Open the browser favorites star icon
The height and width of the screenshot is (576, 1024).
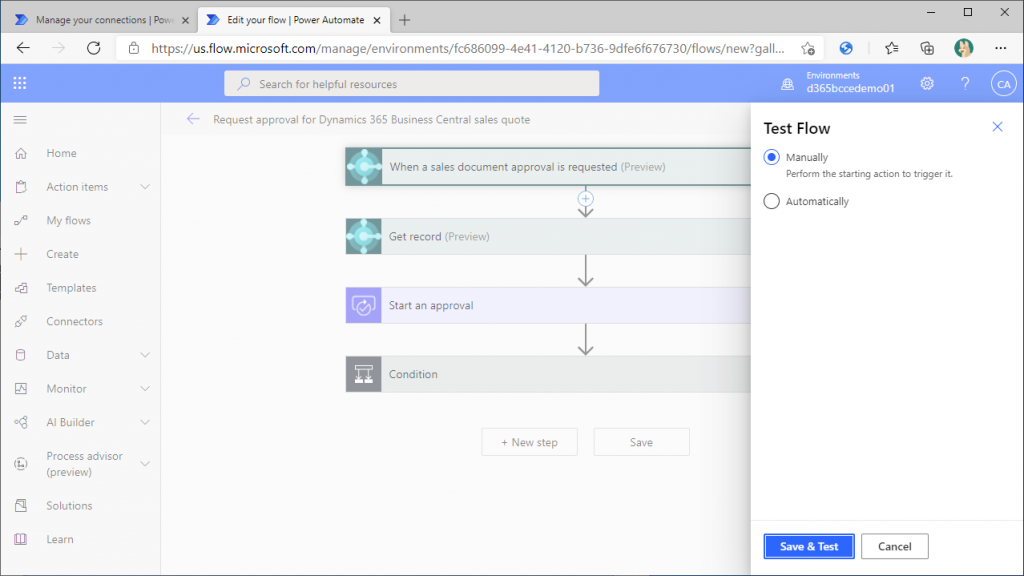(891, 48)
